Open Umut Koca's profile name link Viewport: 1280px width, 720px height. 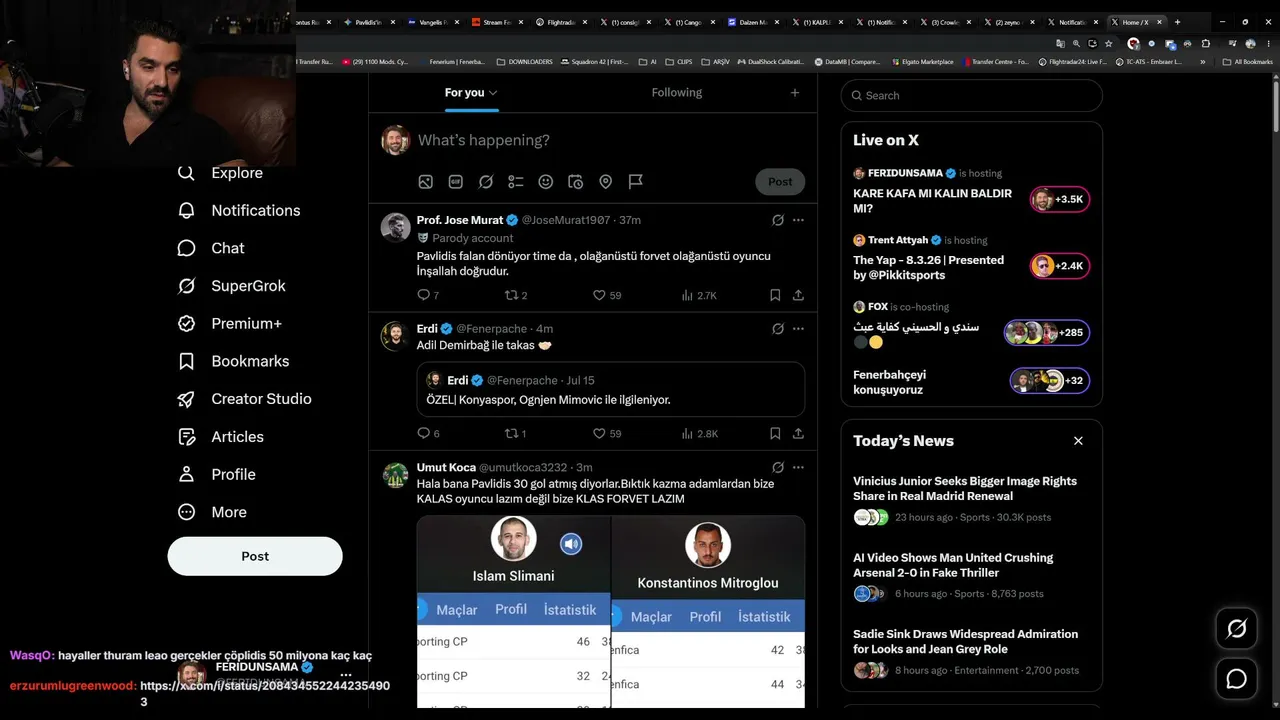446,467
